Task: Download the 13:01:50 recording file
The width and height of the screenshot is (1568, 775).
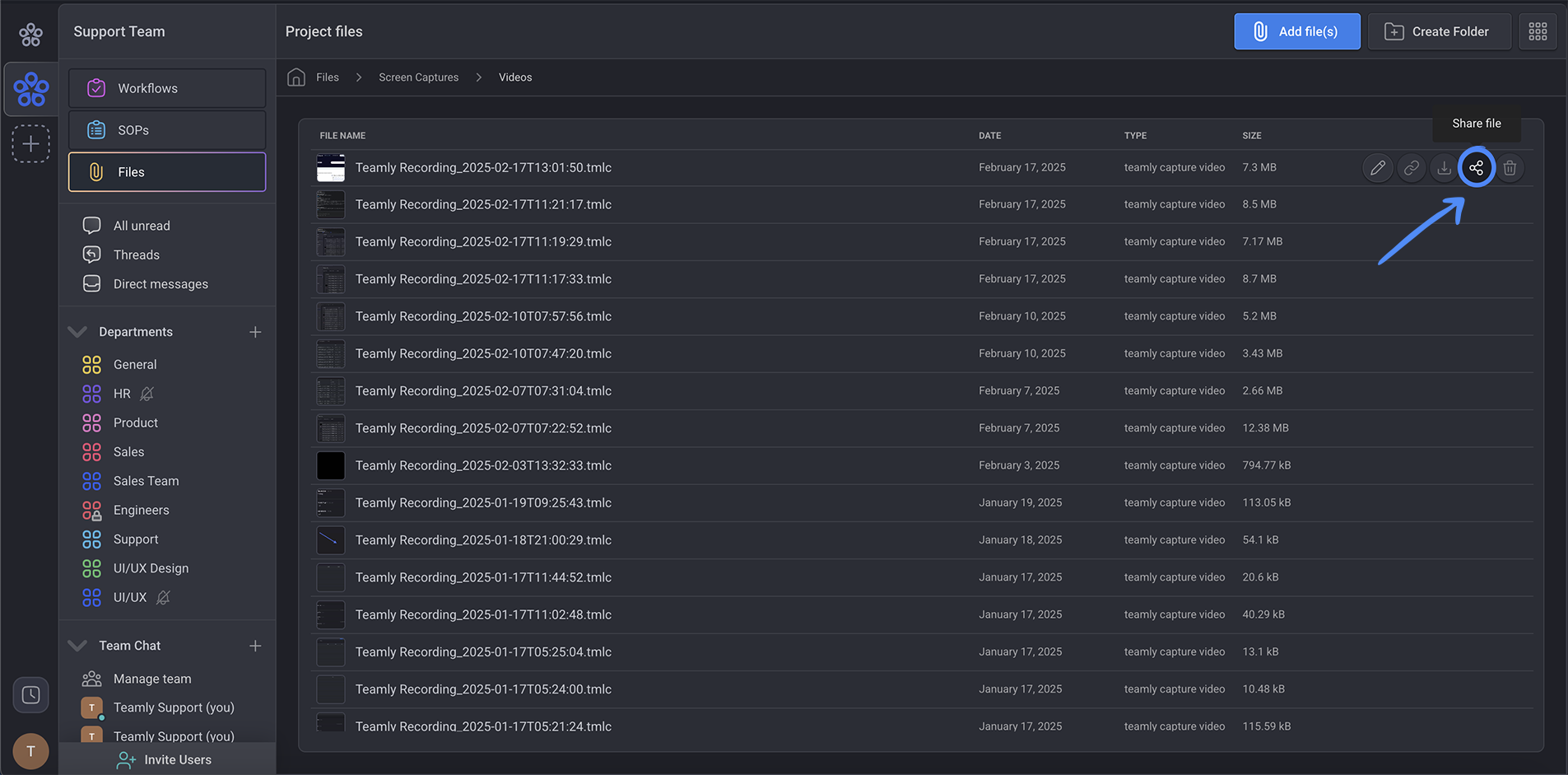Action: [x=1444, y=168]
